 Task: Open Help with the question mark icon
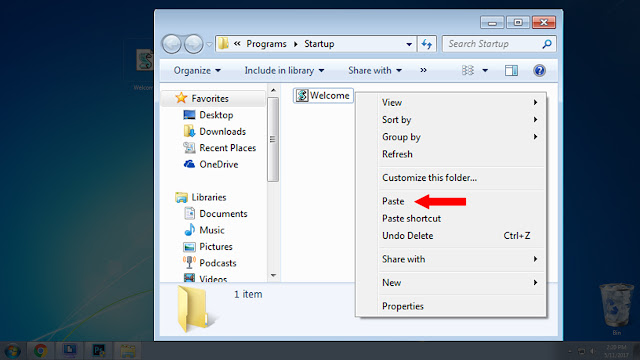pyautogui.click(x=539, y=71)
